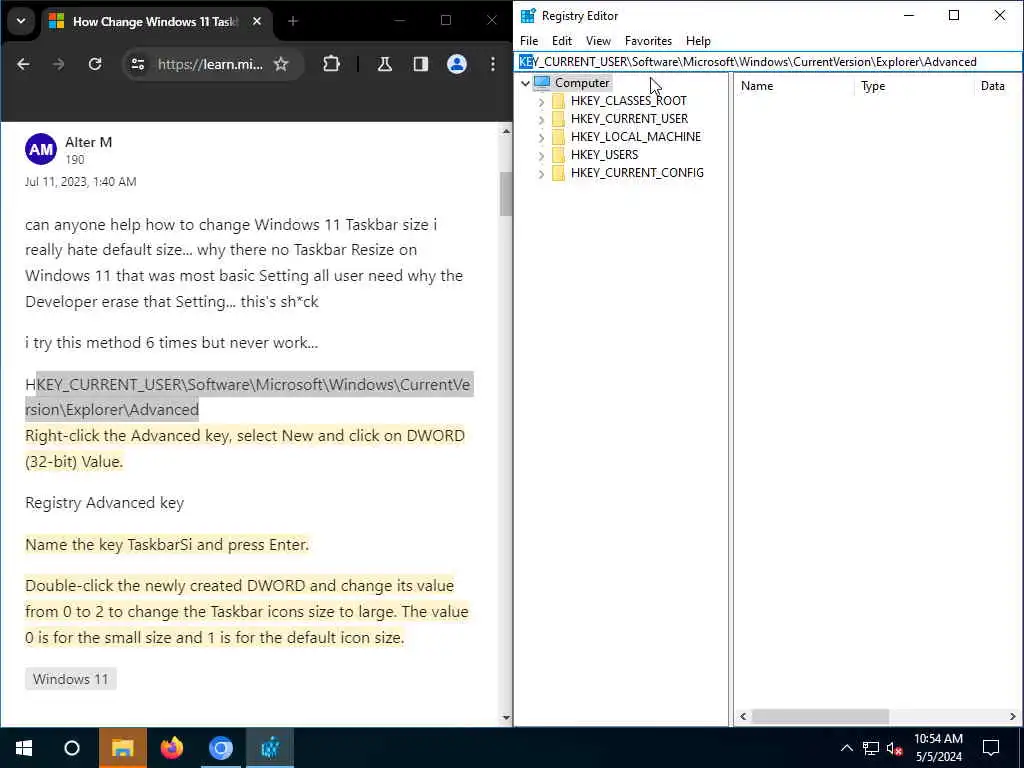Close the How Change Windows 11 Taskbar tab

pyautogui.click(x=257, y=21)
